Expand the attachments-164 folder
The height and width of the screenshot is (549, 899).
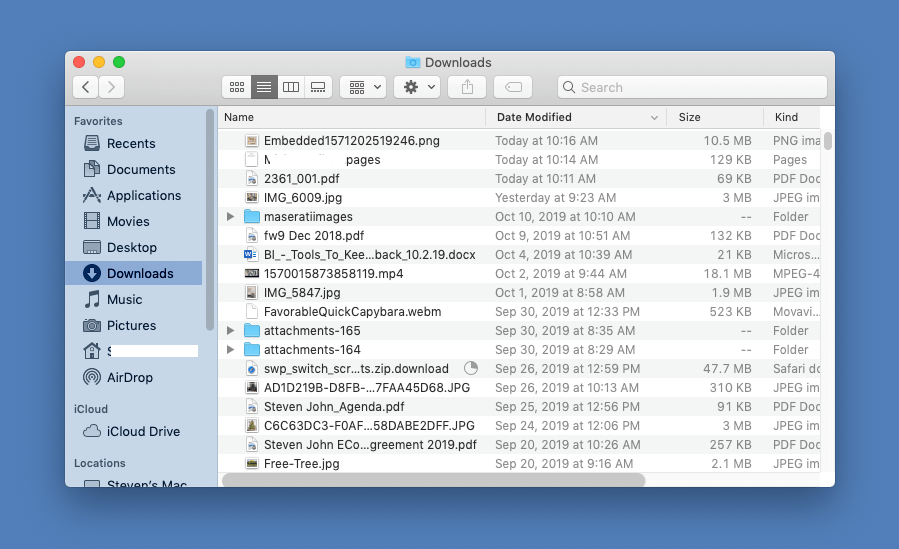pos(230,350)
